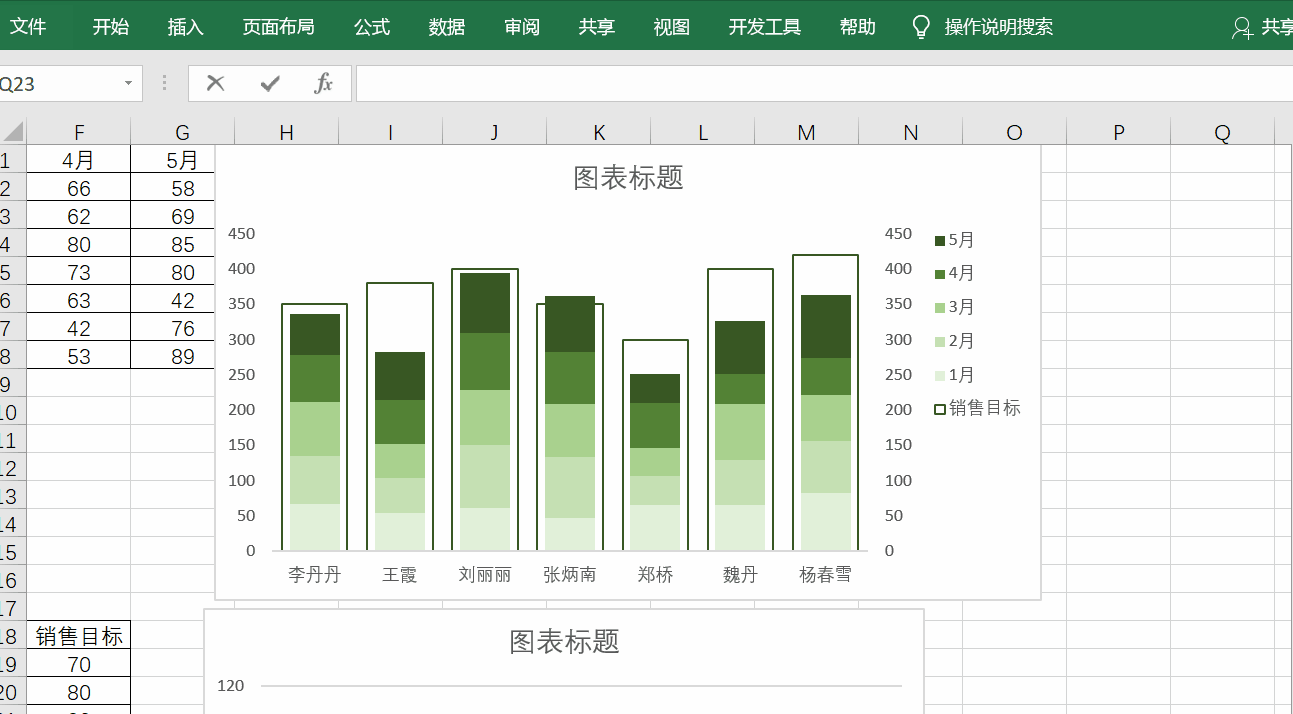Screen dimensions: 1293x714
Task: Click the 5月 legend color swatch
Action: (x=939, y=241)
